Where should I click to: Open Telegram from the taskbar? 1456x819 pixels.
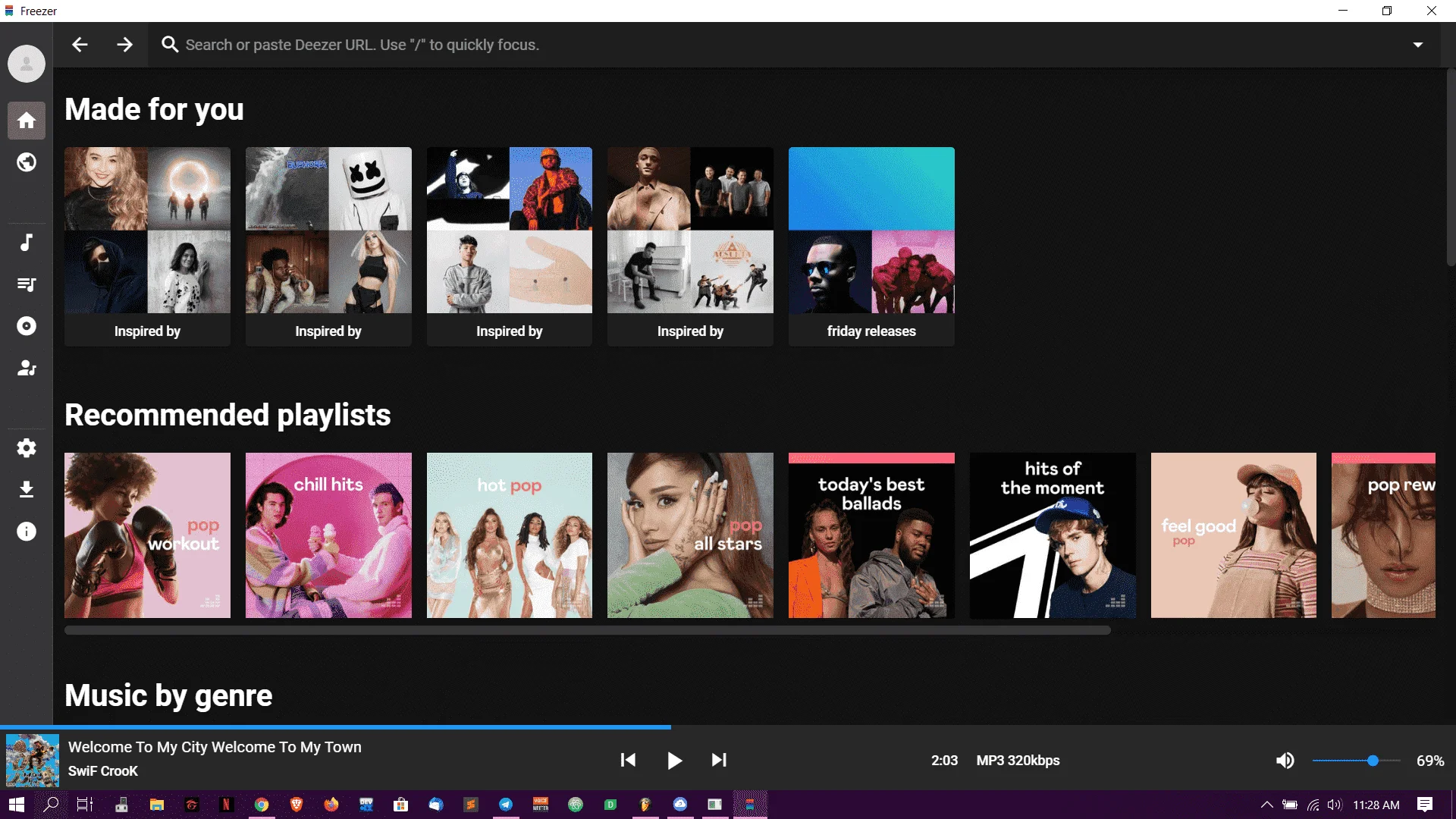[506, 805]
